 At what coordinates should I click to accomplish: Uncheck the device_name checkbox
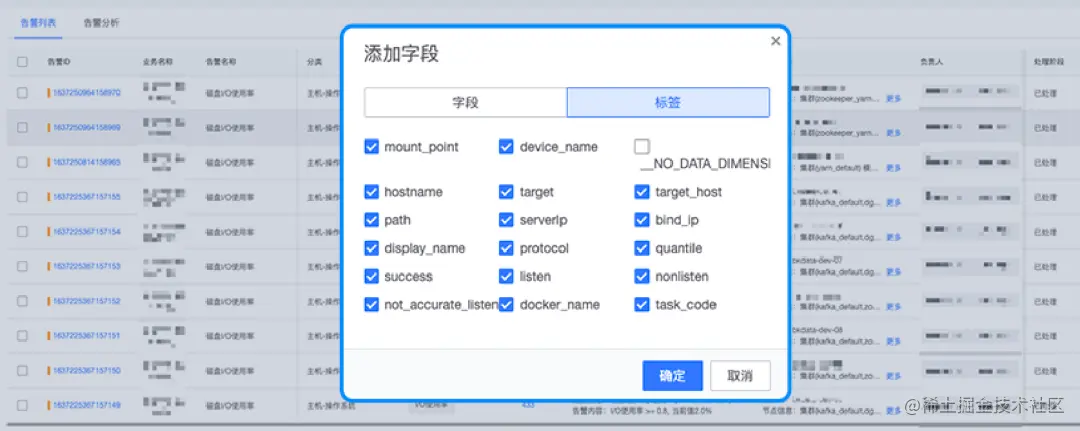pyautogui.click(x=506, y=147)
